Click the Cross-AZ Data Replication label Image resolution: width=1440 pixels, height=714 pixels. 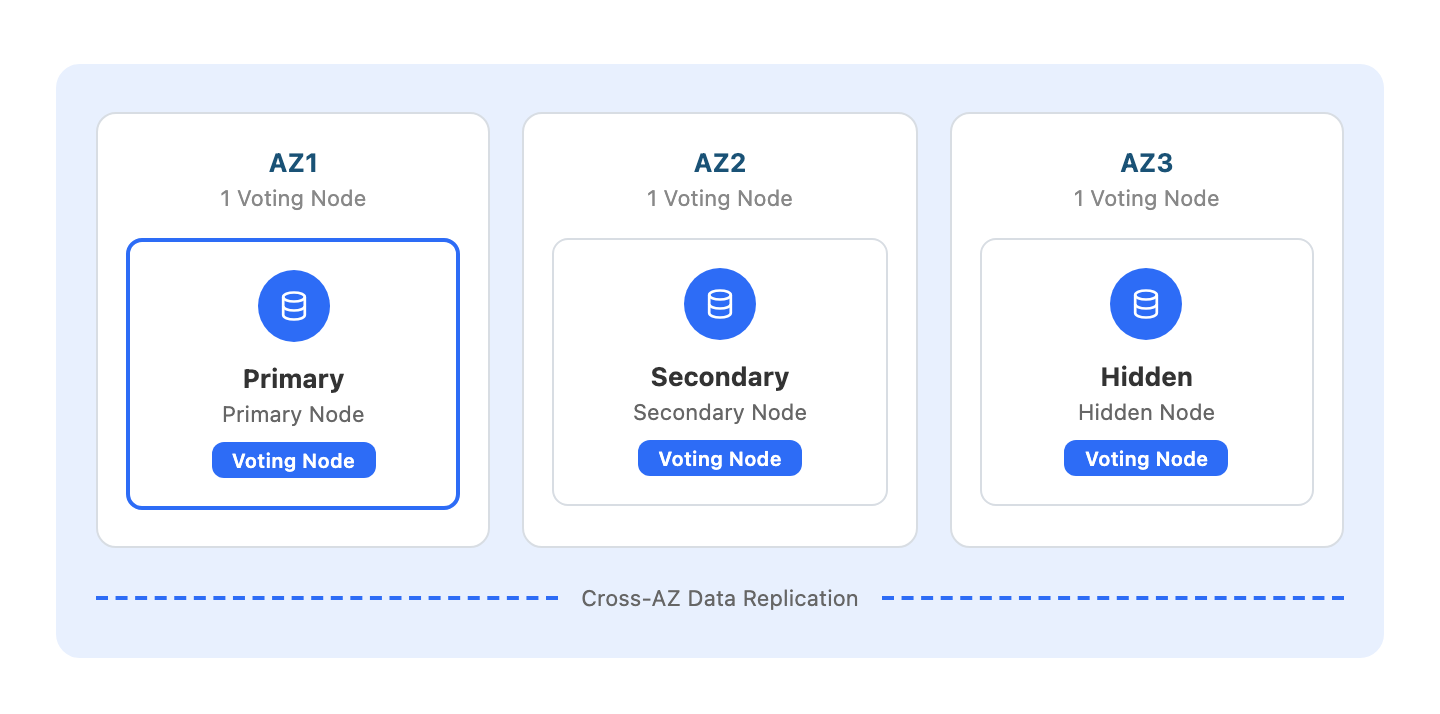[x=720, y=599]
